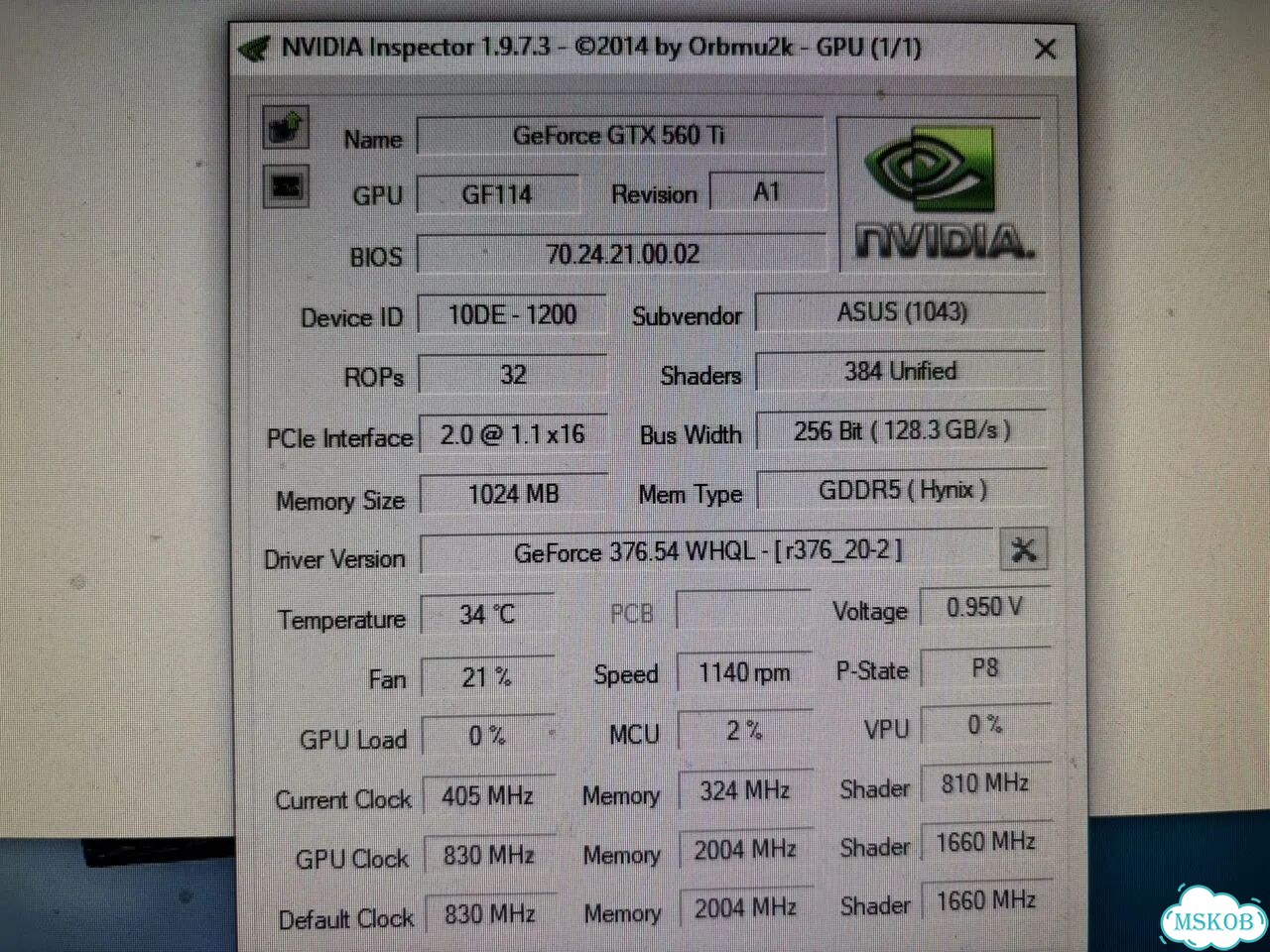
Task: Click the grayed-out "PCB" label
Action: 632,614
